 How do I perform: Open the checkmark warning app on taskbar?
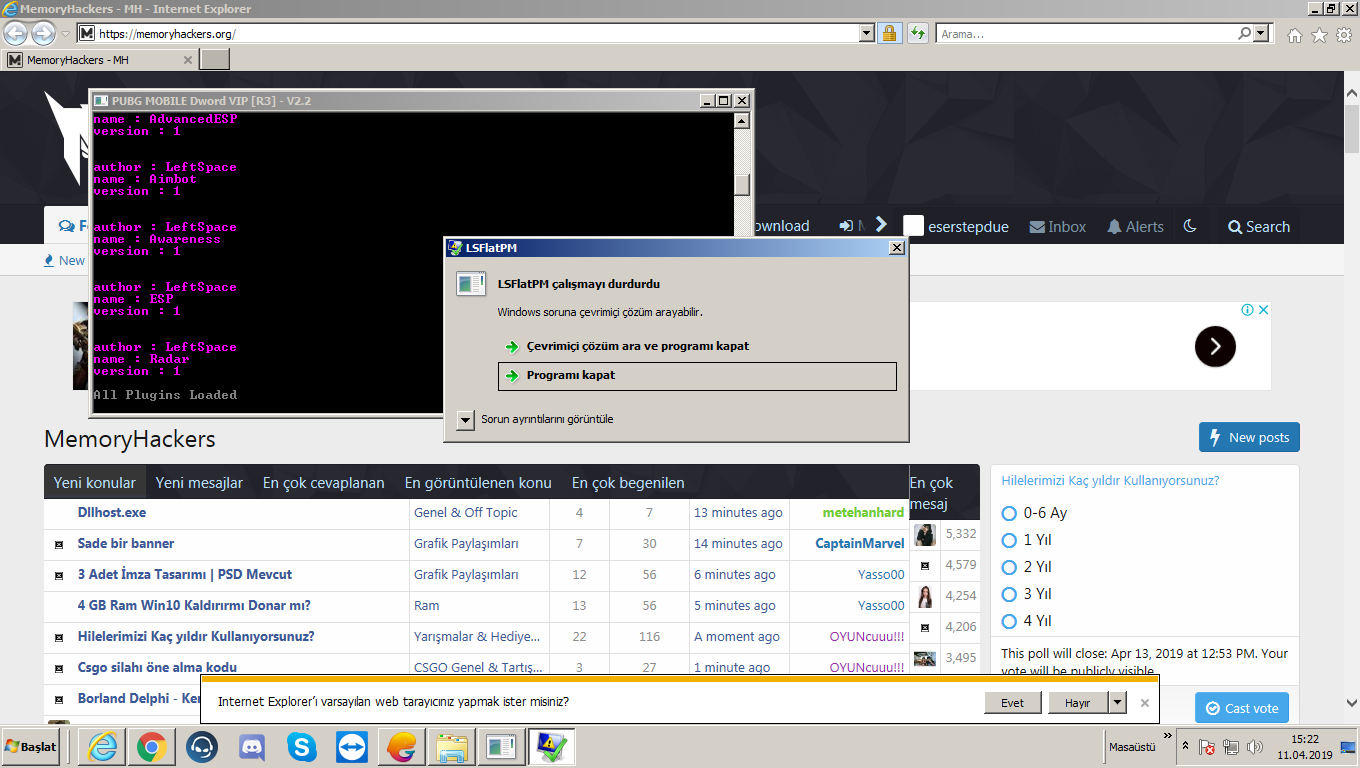click(552, 746)
